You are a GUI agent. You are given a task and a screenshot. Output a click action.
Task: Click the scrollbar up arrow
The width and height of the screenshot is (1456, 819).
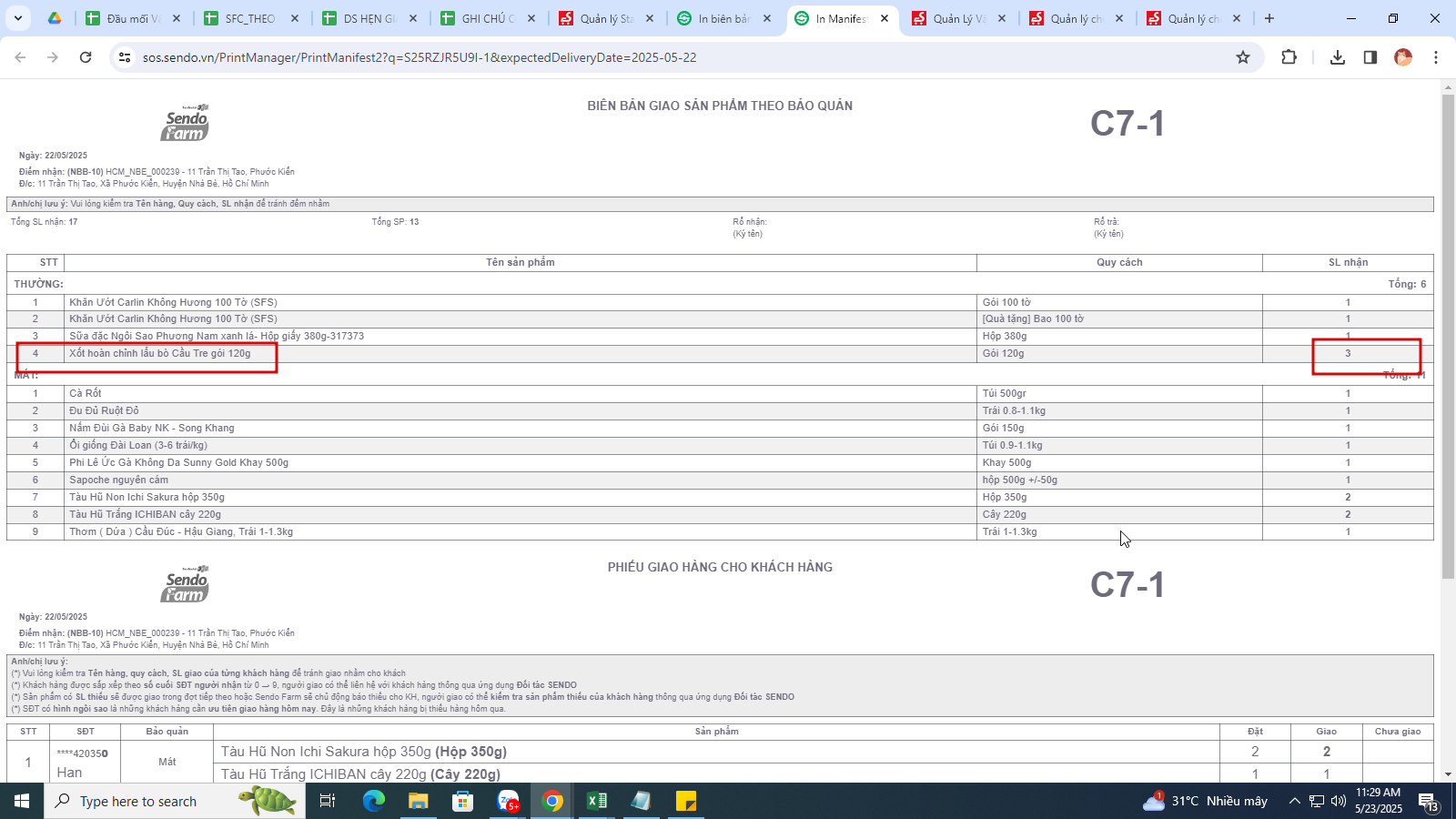coord(1448,86)
